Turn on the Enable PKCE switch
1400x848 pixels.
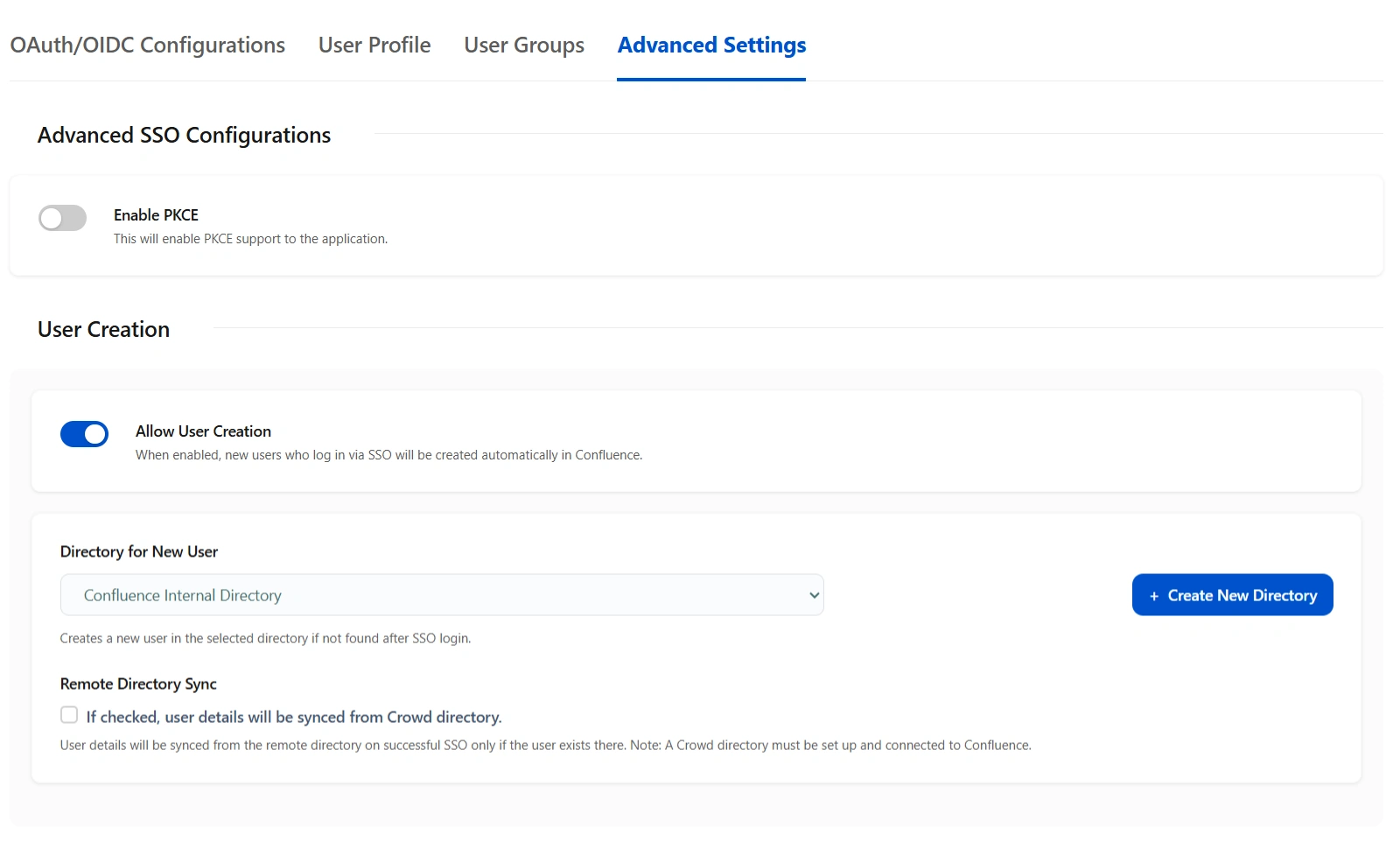click(x=62, y=218)
